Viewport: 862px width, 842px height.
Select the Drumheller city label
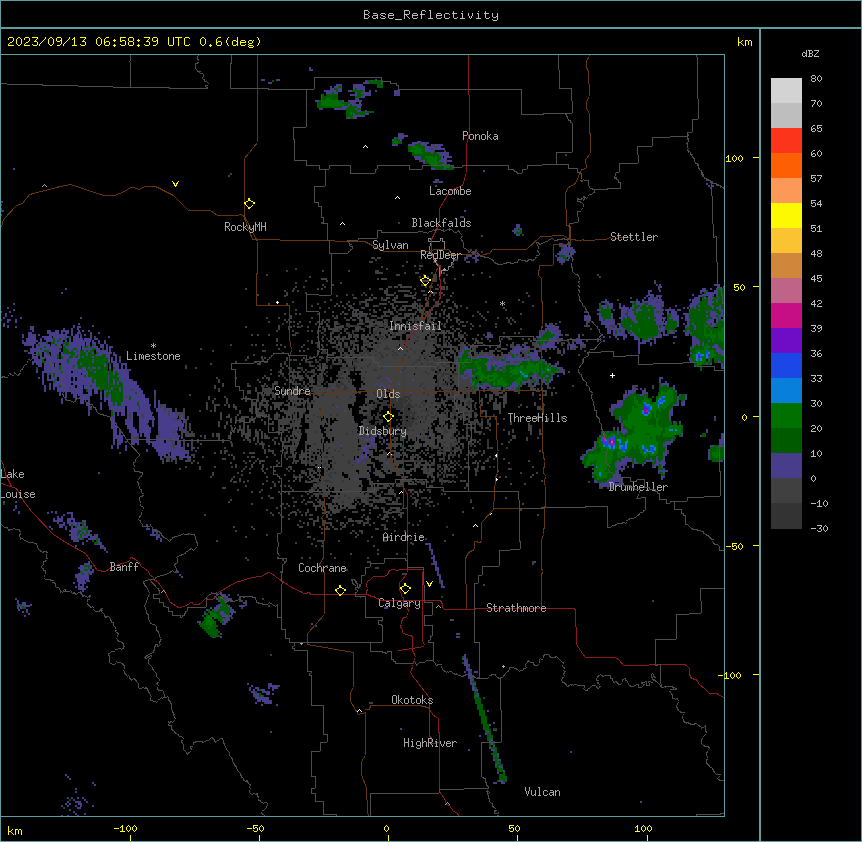638,487
